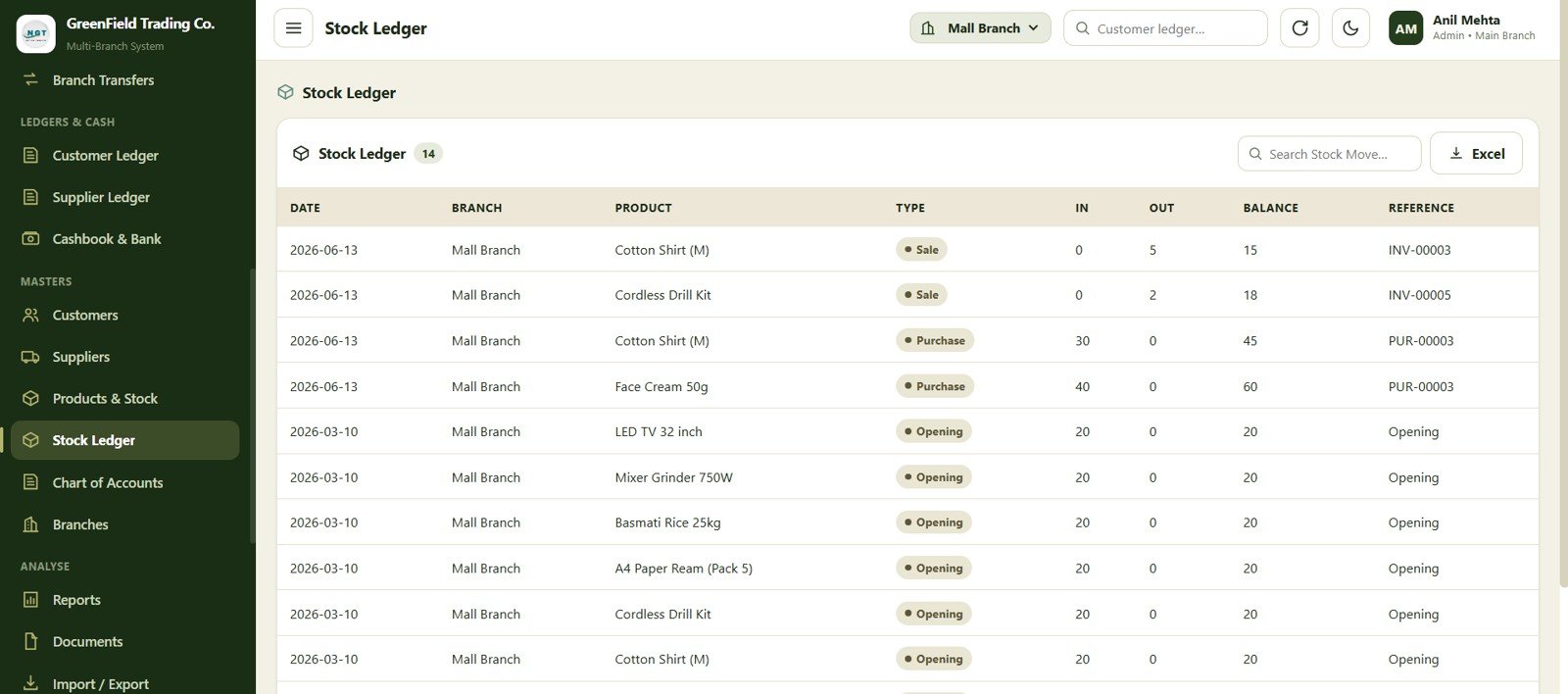Click reference INV-00003
The image size is (1568, 694).
click(1419, 250)
